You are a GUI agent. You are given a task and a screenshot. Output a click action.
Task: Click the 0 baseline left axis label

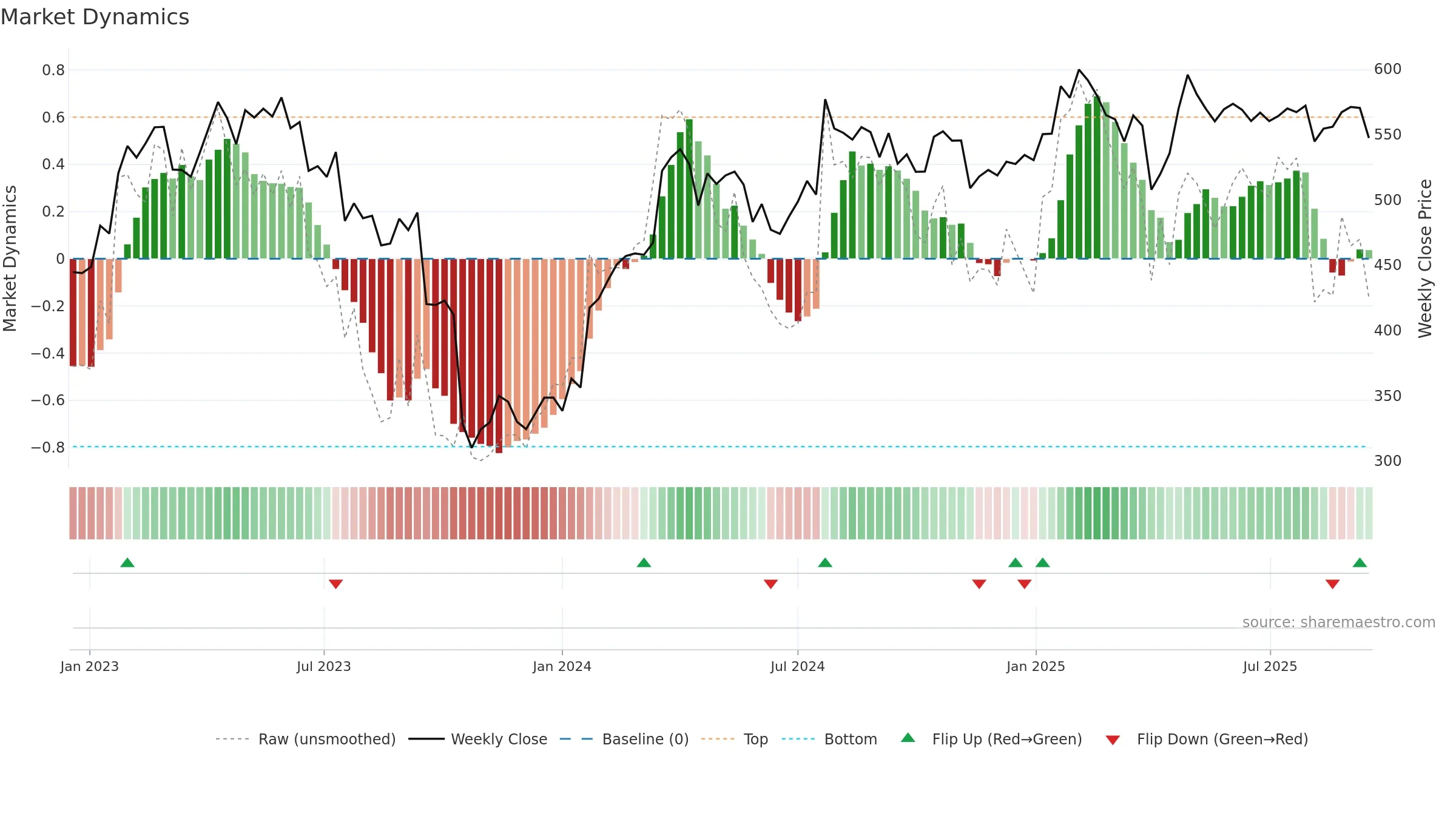pos(60,259)
